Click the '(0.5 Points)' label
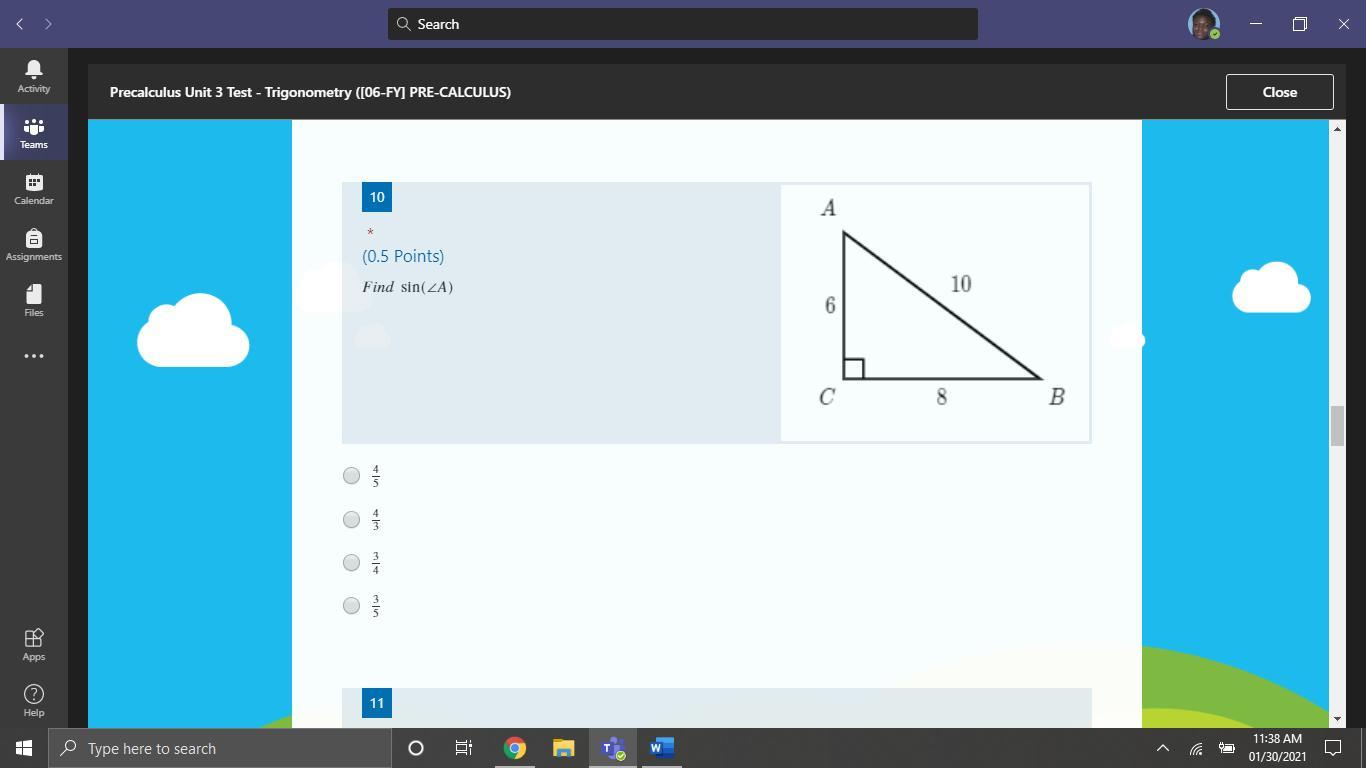Image resolution: width=1366 pixels, height=768 pixels. click(x=403, y=256)
